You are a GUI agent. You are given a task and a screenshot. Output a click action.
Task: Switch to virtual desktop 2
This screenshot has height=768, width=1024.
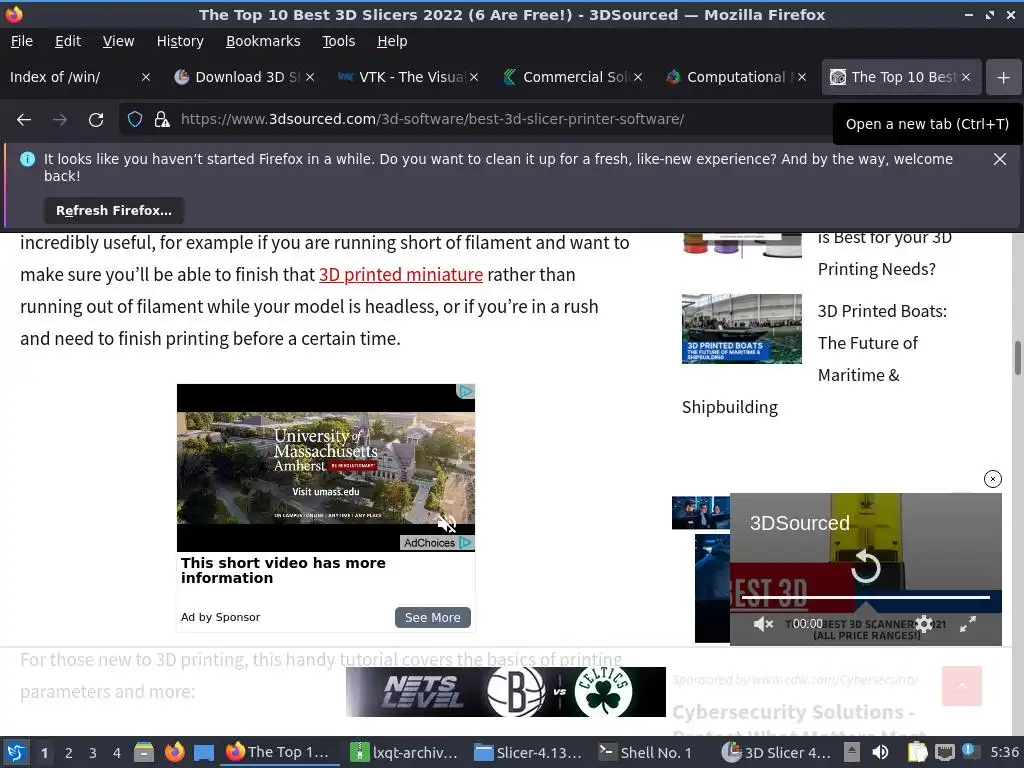pyautogui.click(x=69, y=753)
